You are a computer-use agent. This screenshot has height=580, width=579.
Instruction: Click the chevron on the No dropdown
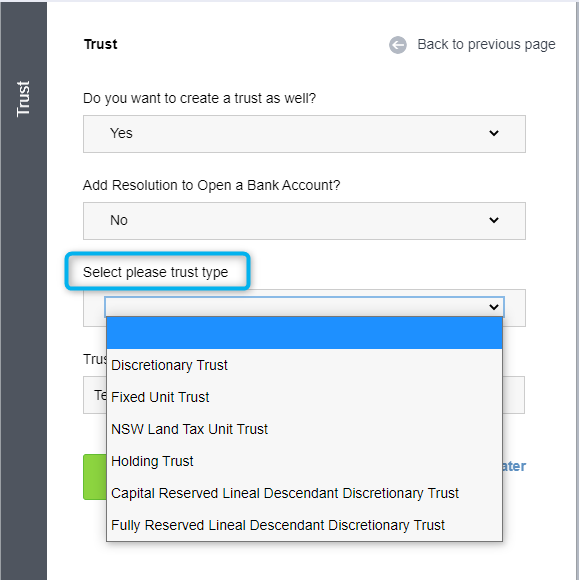tap(494, 220)
